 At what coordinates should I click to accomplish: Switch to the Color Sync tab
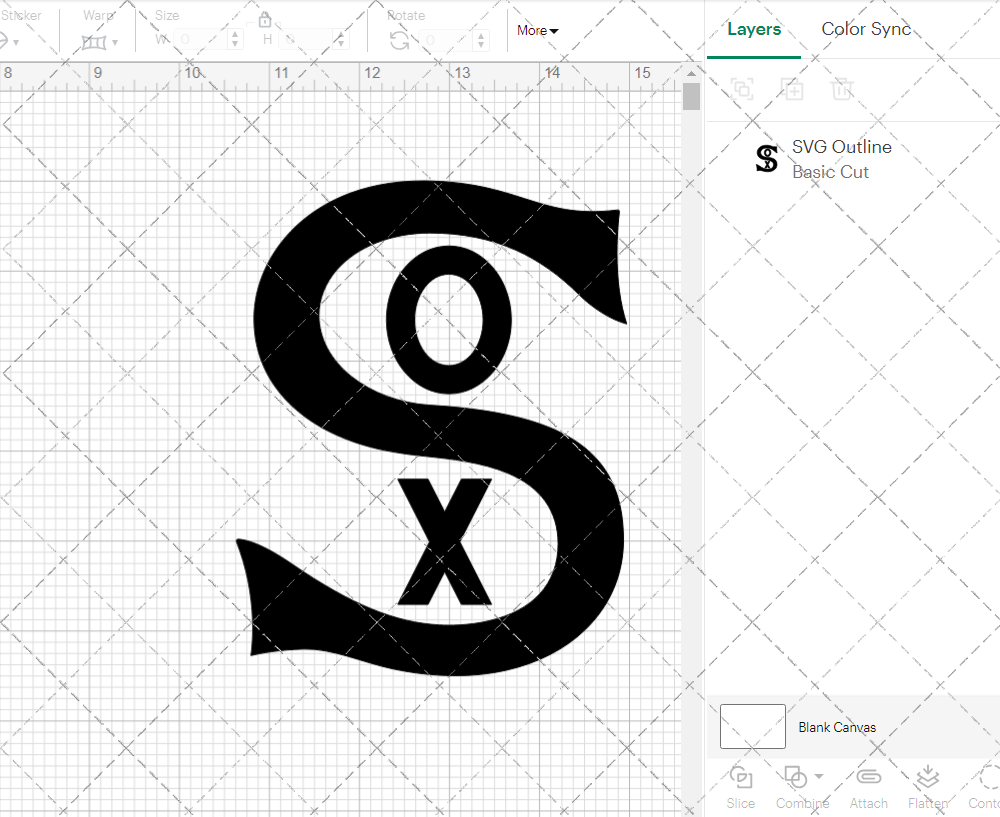(866, 29)
